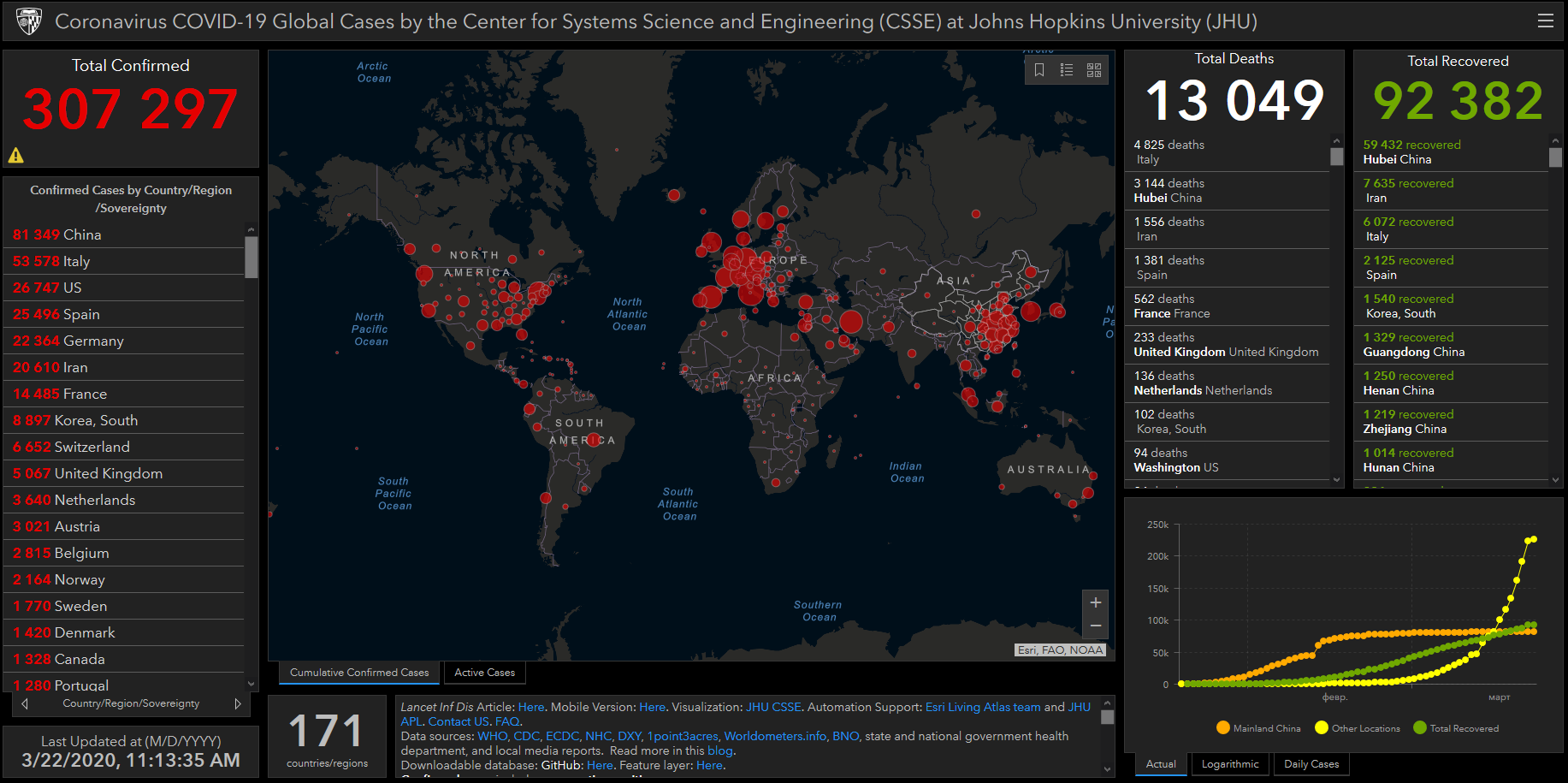Toggle Mainland China series in chart legend

[1258, 728]
